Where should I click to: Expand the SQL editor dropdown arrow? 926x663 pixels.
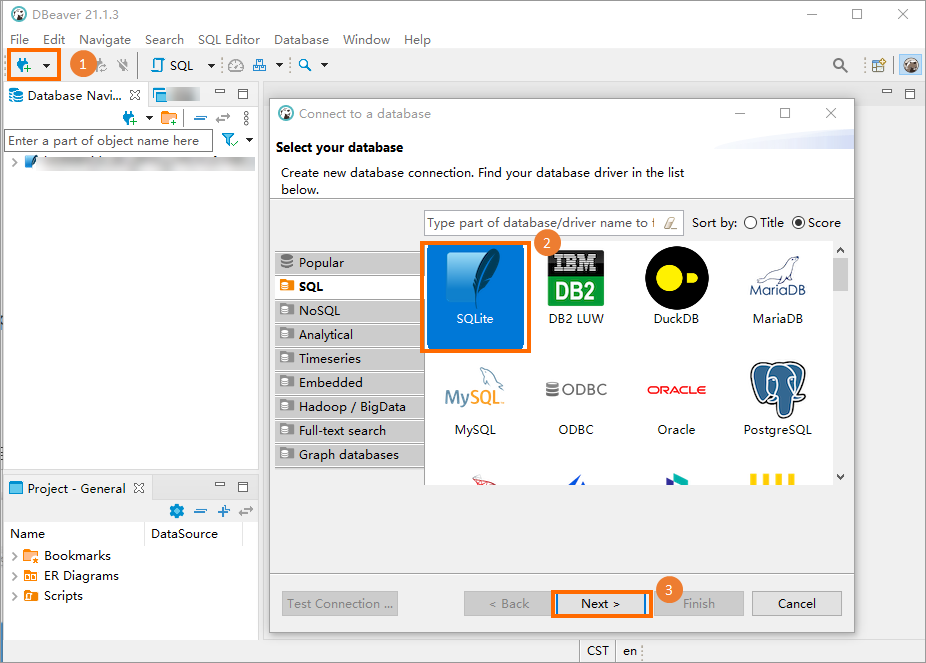click(211, 66)
